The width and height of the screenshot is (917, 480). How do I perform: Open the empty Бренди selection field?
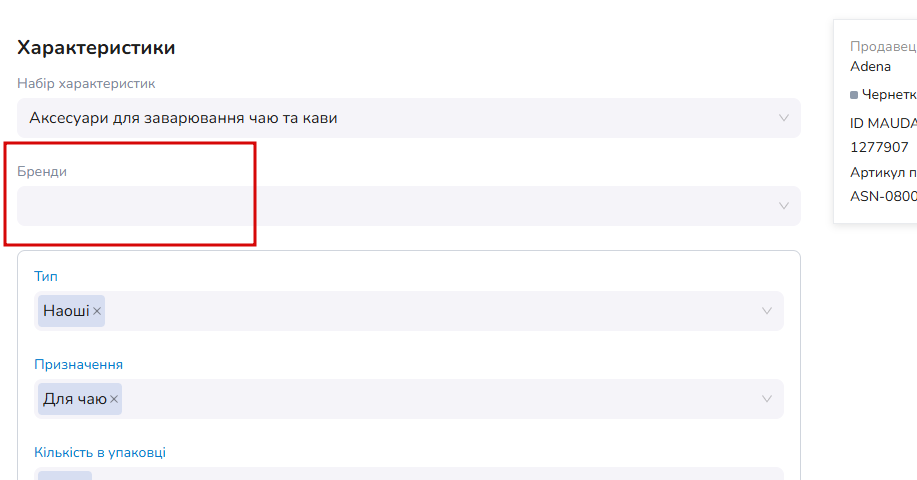[x=409, y=206]
